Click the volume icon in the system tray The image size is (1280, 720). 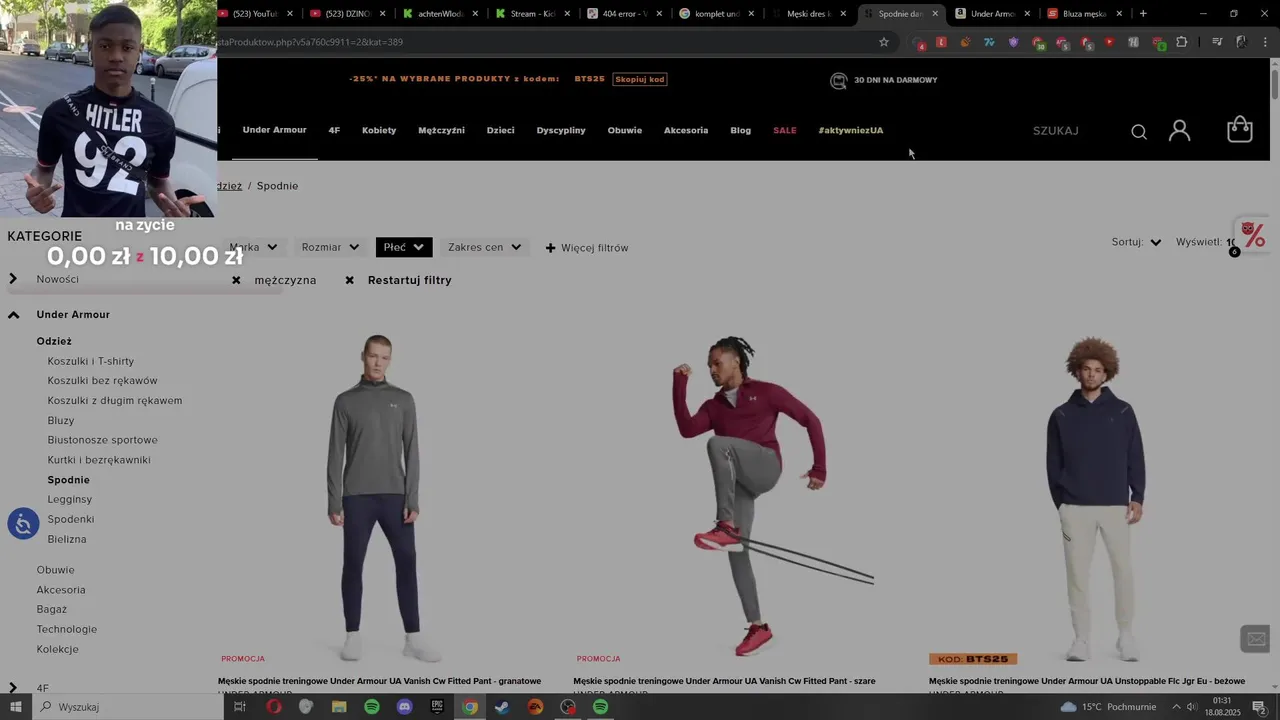coord(1192,707)
